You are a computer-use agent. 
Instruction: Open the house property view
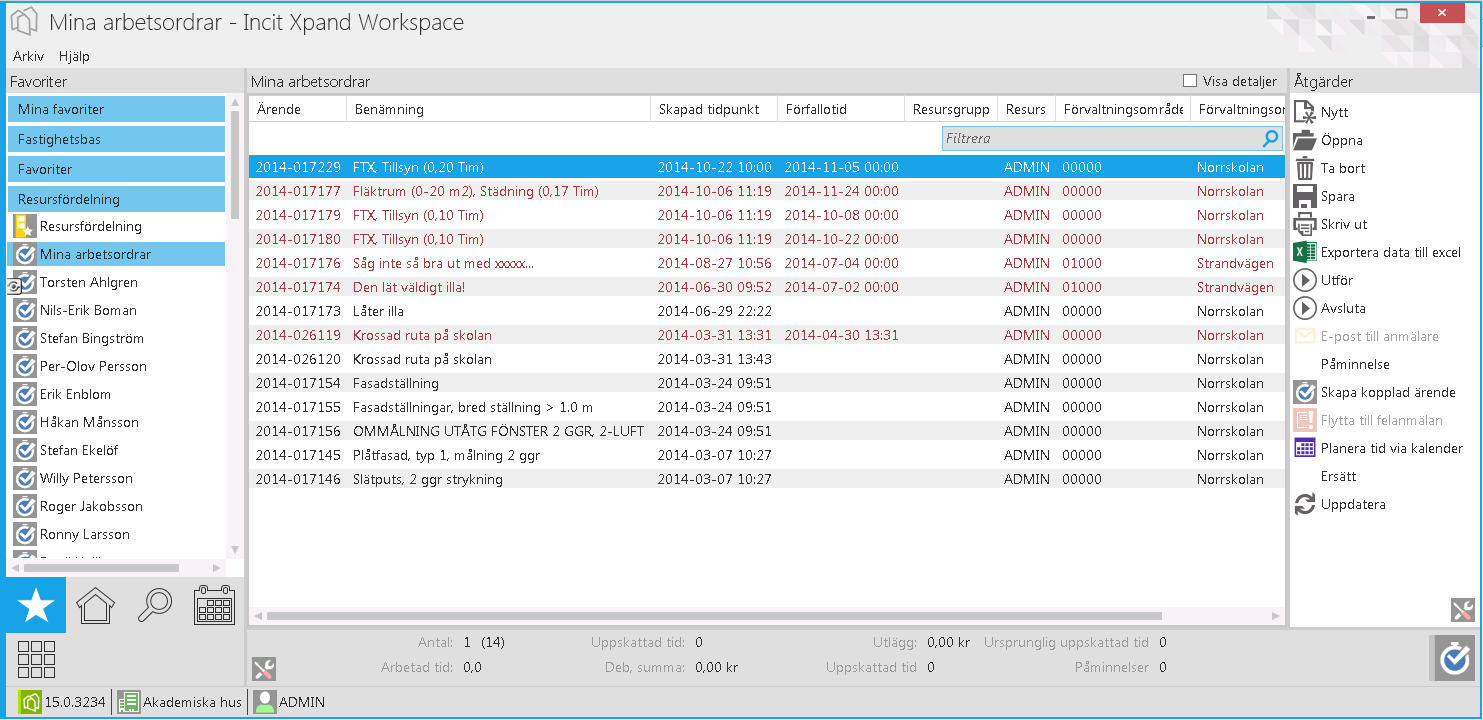[96, 605]
